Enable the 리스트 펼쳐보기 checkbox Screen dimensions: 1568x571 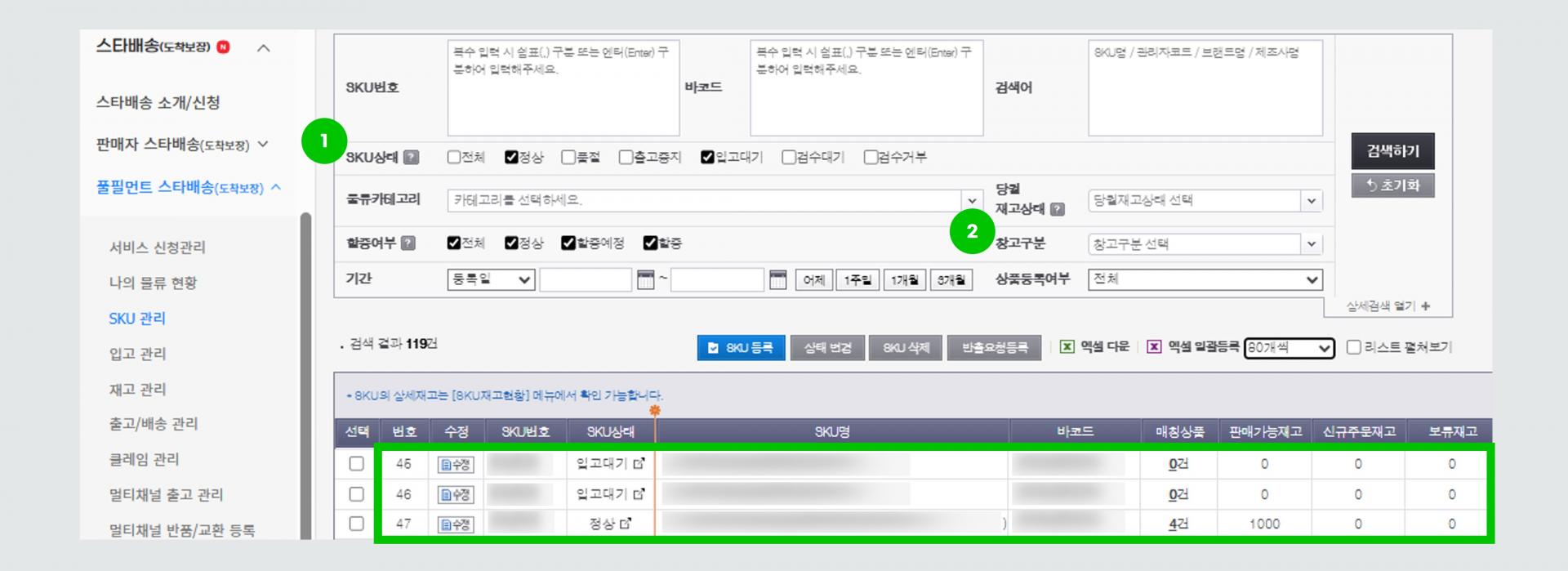pyautogui.click(x=1353, y=347)
